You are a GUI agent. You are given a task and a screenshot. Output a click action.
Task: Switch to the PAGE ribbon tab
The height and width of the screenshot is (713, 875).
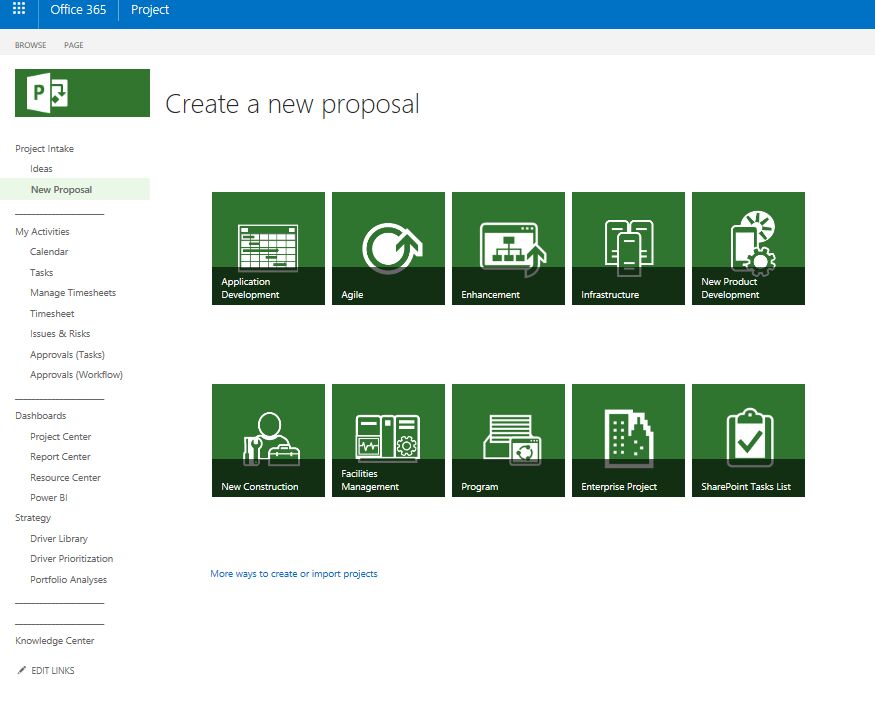74,45
